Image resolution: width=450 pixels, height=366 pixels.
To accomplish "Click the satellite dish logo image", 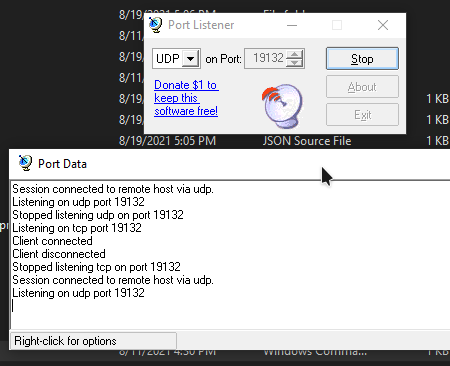I will tap(282, 106).
